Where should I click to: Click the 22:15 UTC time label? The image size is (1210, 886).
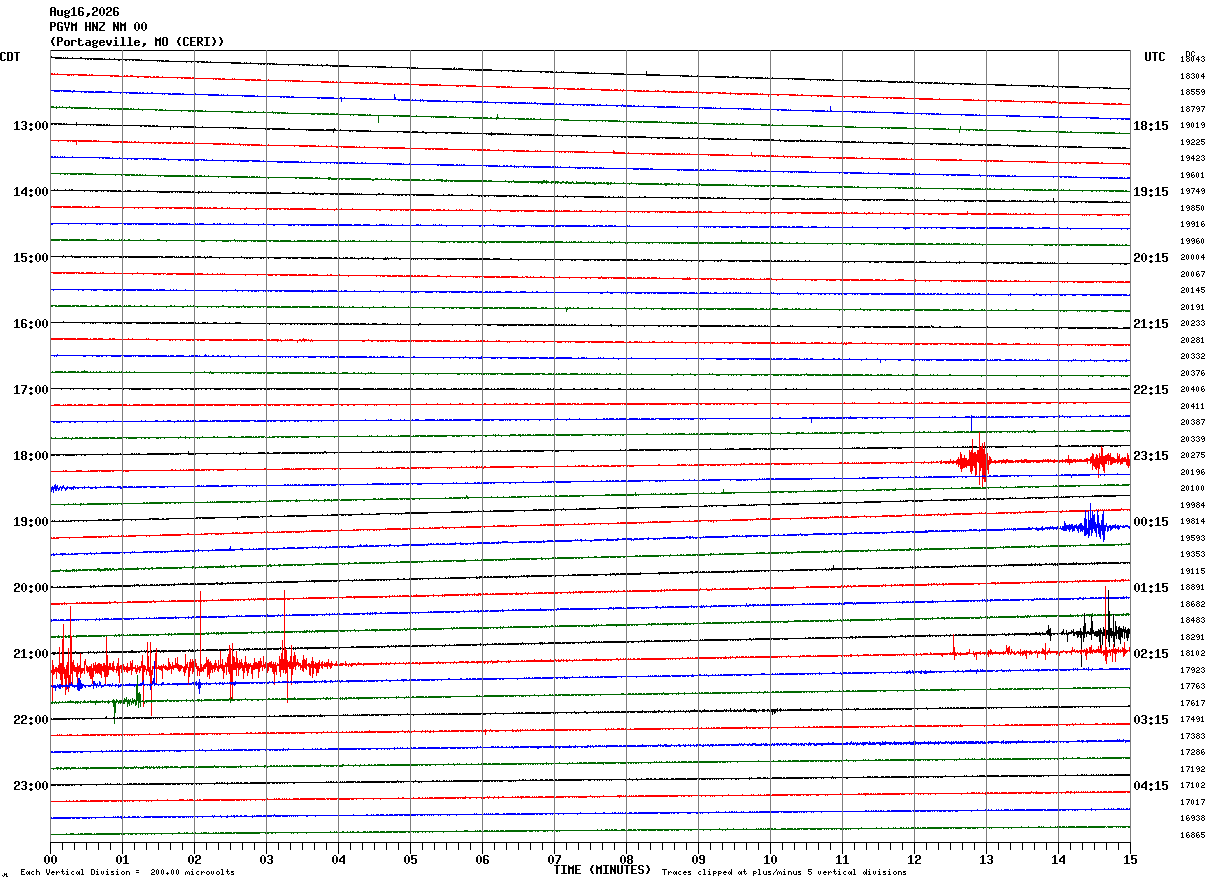[x=1151, y=390]
